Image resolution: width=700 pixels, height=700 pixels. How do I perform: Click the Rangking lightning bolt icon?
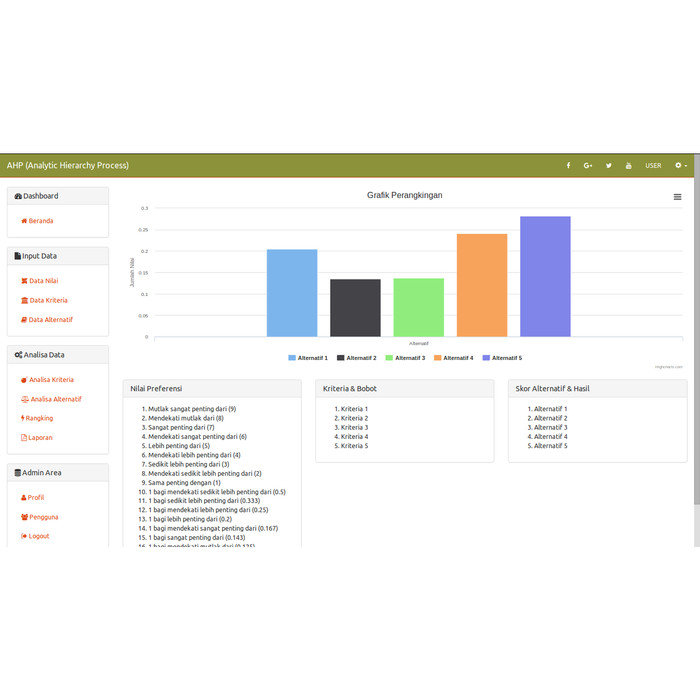(23, 418)
